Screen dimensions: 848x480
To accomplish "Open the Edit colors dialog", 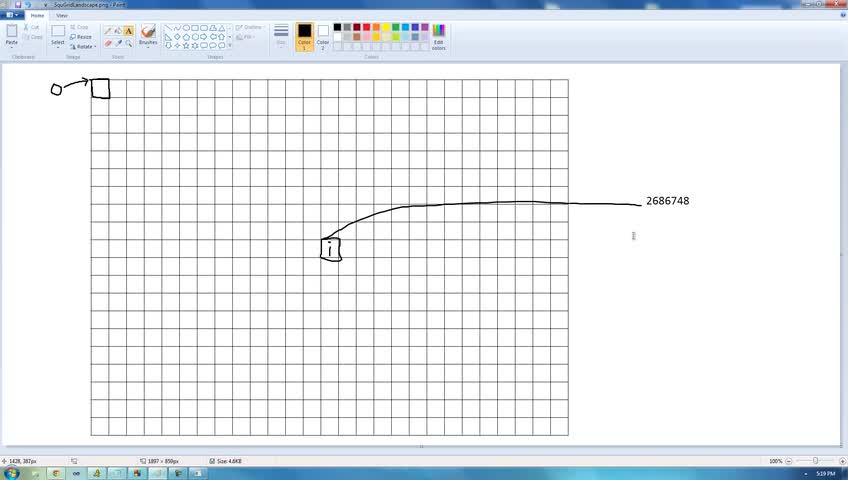I will (x=439, y=37).
